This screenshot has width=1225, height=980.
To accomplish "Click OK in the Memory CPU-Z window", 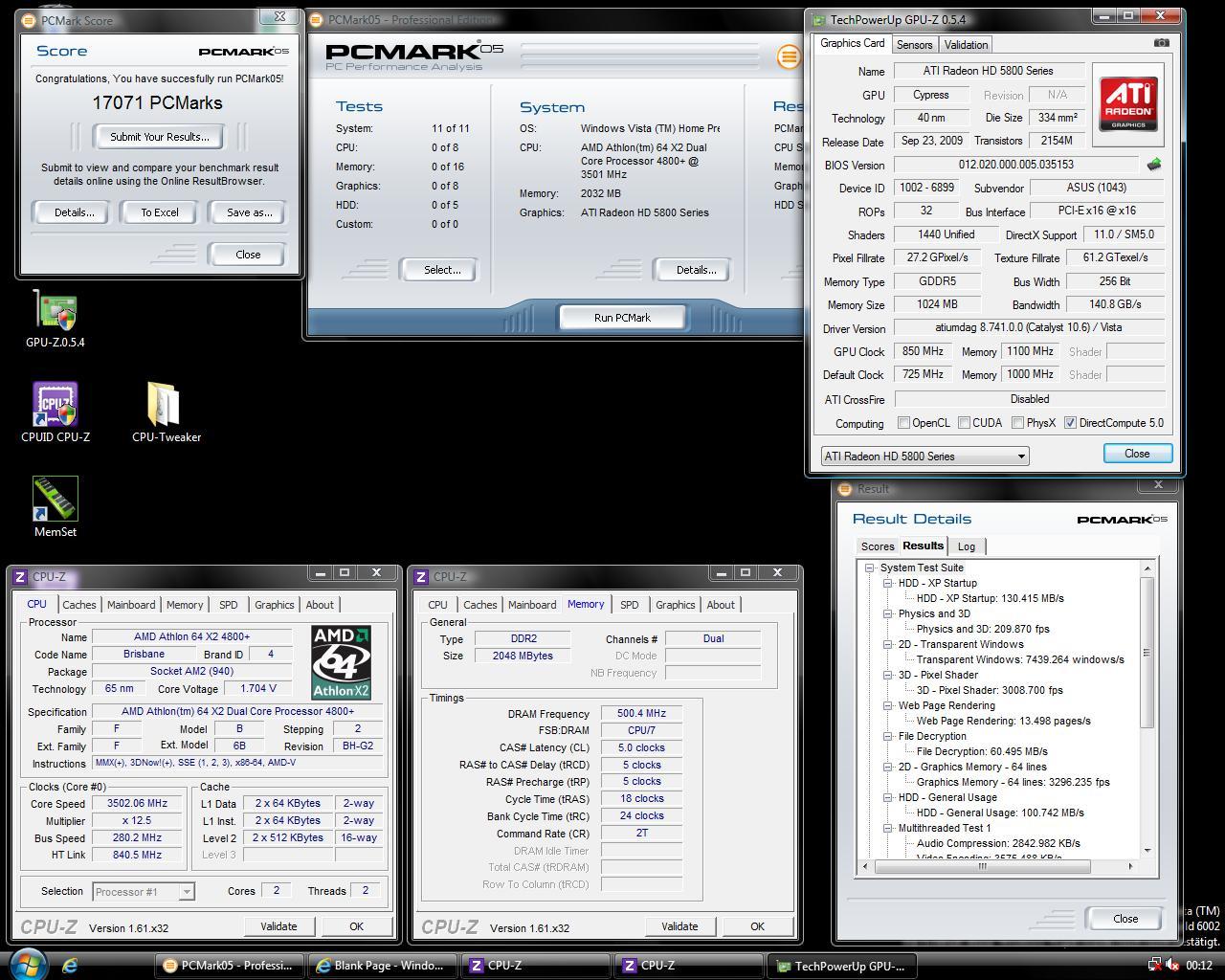I will coord(757,926).
